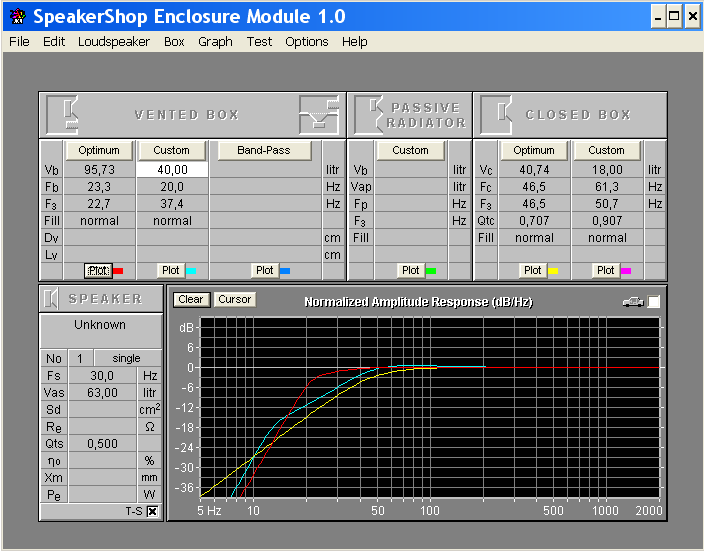The height and width of the screenshot is (551, 704).
Task: Plot the Band-Pass blue curve
Action: 264,271
